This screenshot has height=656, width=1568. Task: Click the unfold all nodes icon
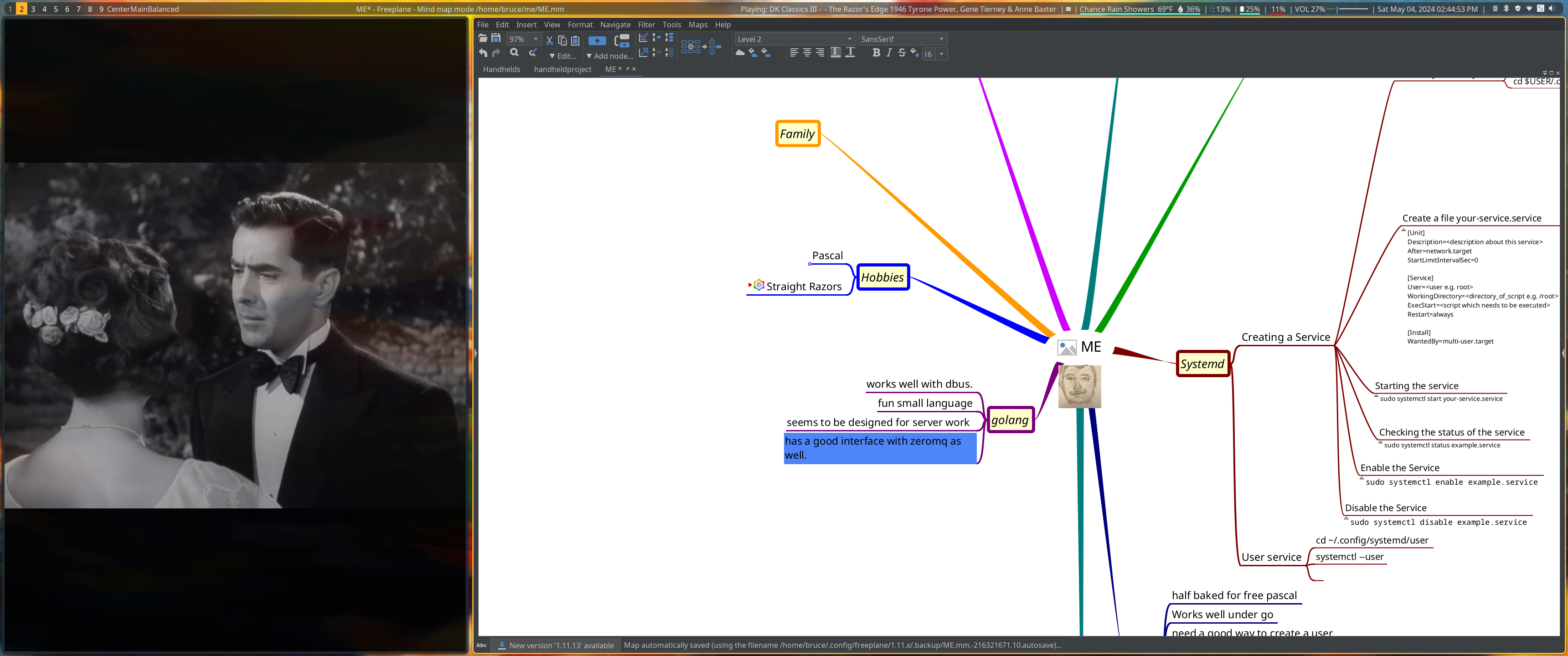(670, 38)
